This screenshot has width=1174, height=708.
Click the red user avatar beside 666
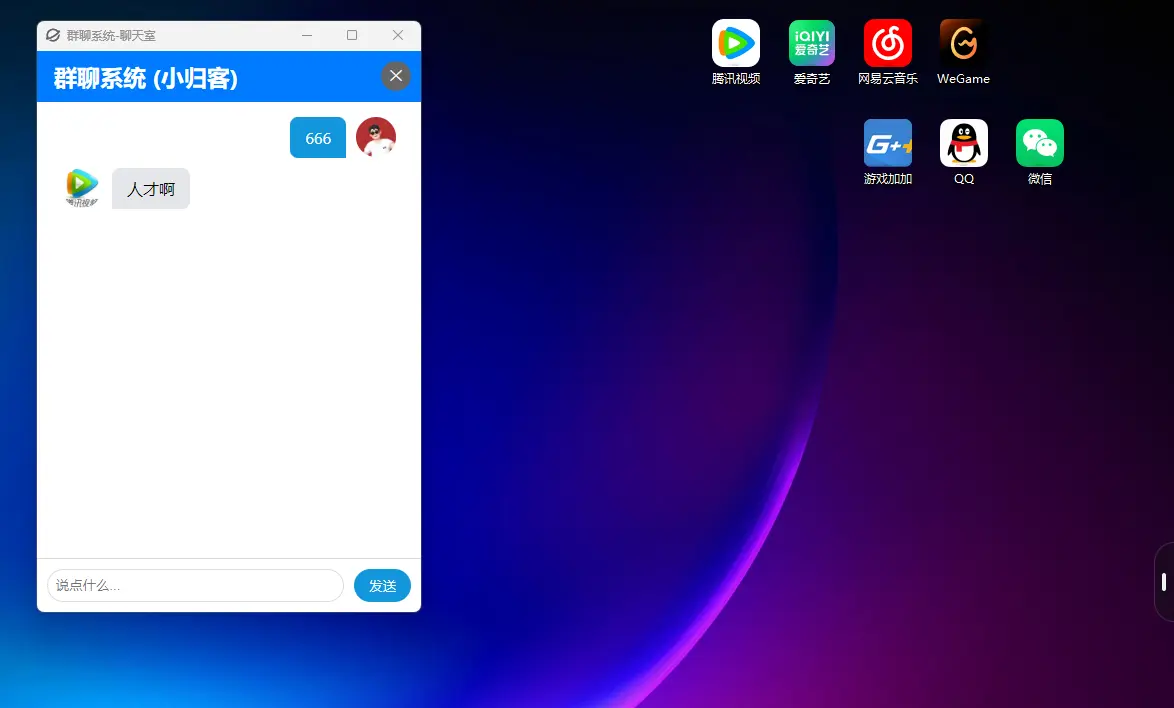(x=376, y=137)
